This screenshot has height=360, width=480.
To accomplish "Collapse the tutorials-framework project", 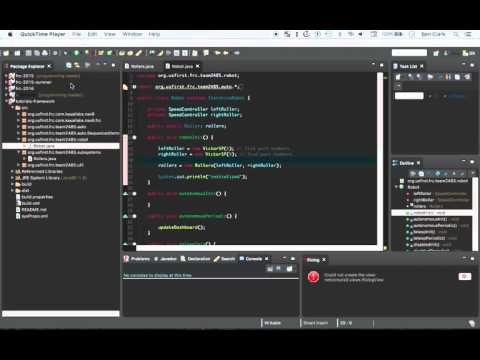I will pyautogui.click(x=6, y=101).
